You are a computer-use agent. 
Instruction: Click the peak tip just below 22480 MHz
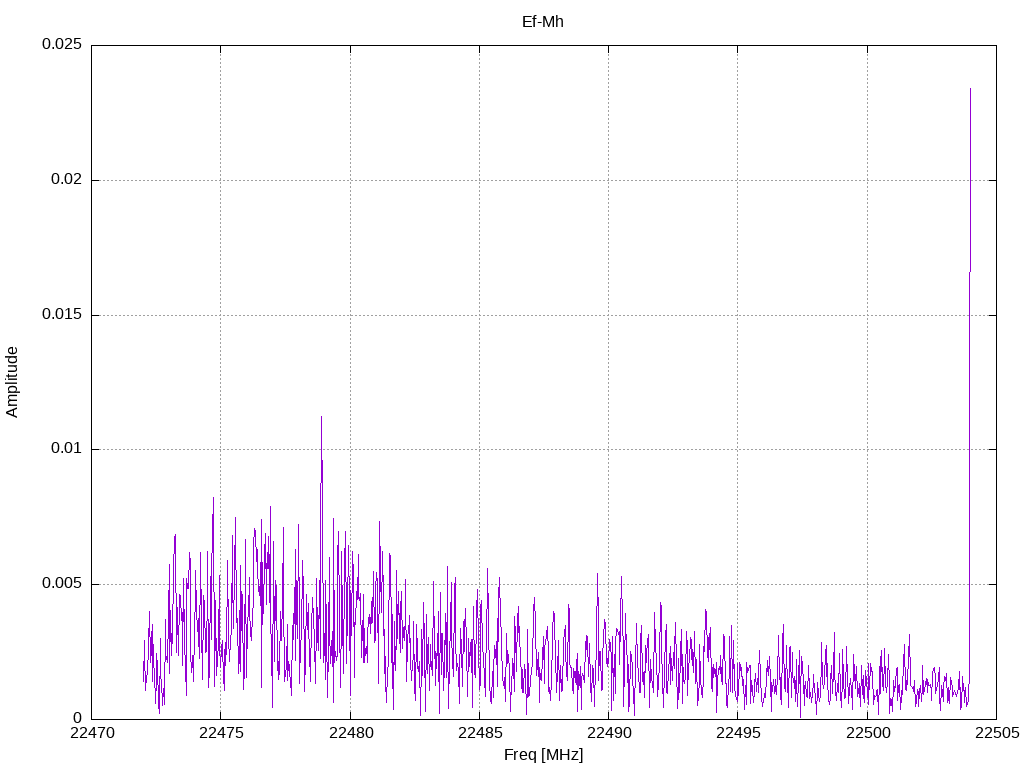coord(321,417)
